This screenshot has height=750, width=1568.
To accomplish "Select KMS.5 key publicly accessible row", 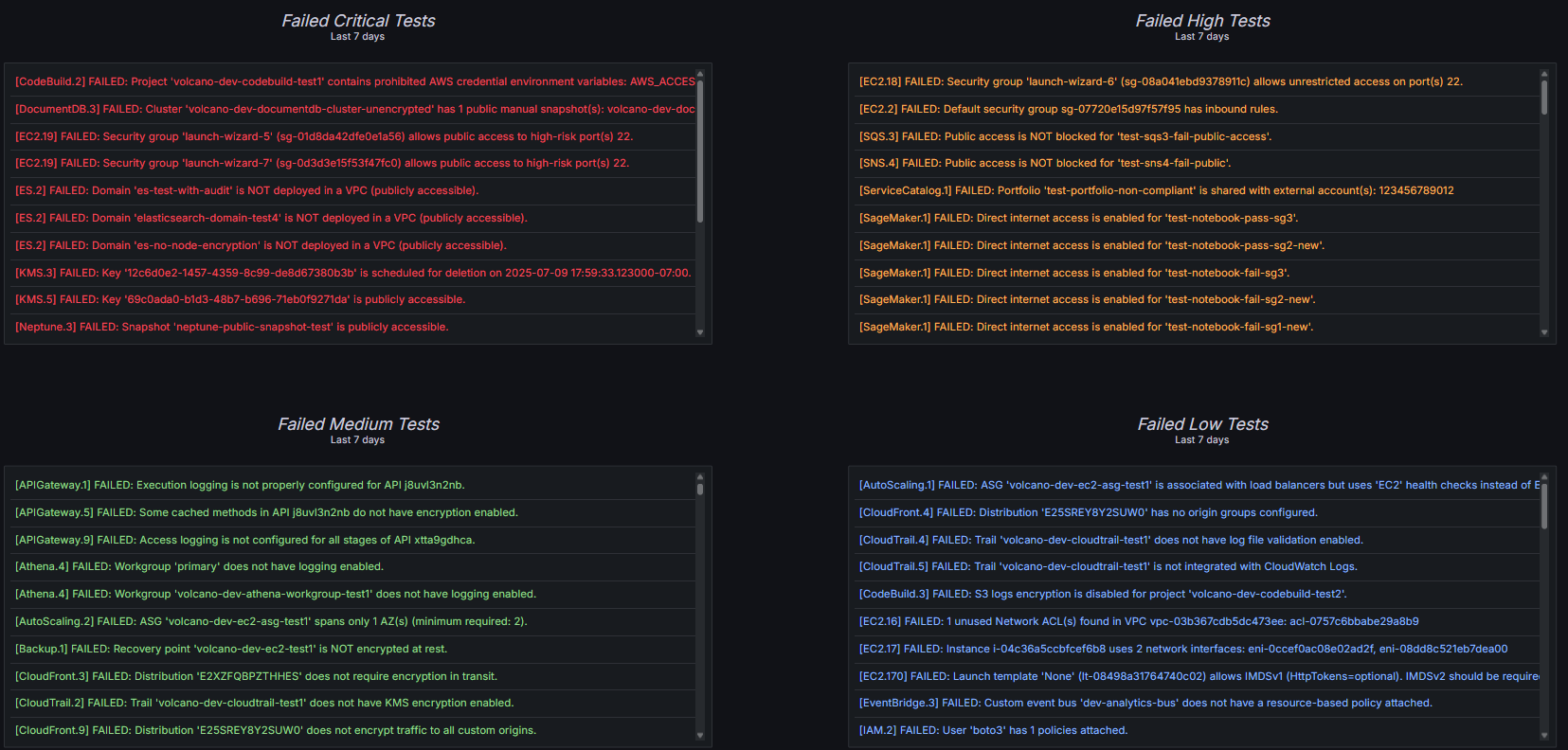I will pos(351,299).
